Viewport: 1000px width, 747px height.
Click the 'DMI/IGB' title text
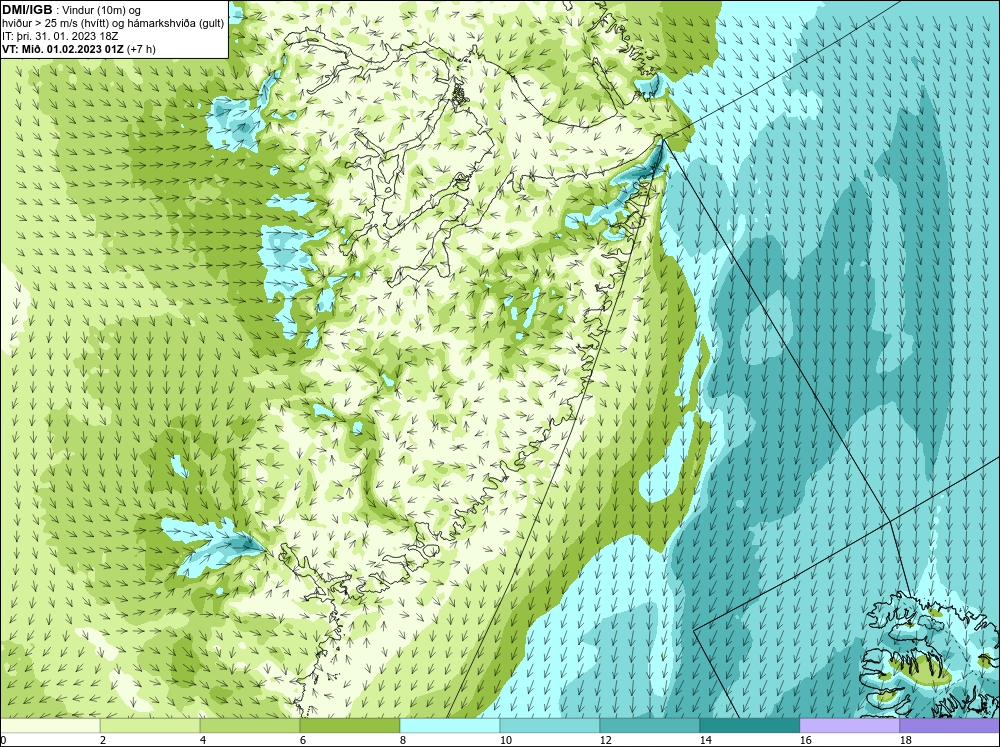(x=27, y=10)
